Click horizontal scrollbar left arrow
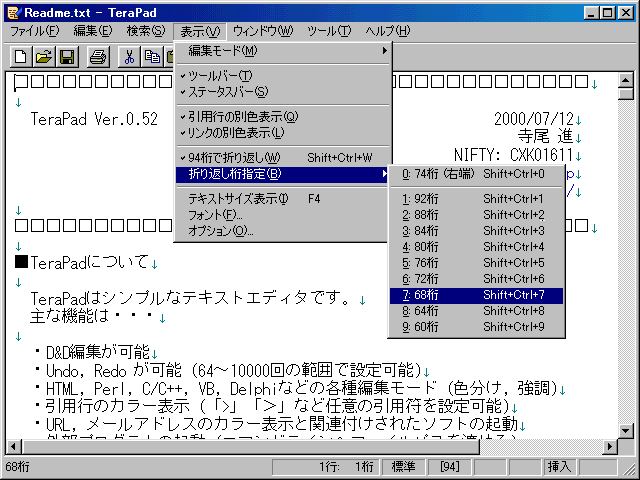The width and height of the screenshot is (640, 480). [14, 447]
